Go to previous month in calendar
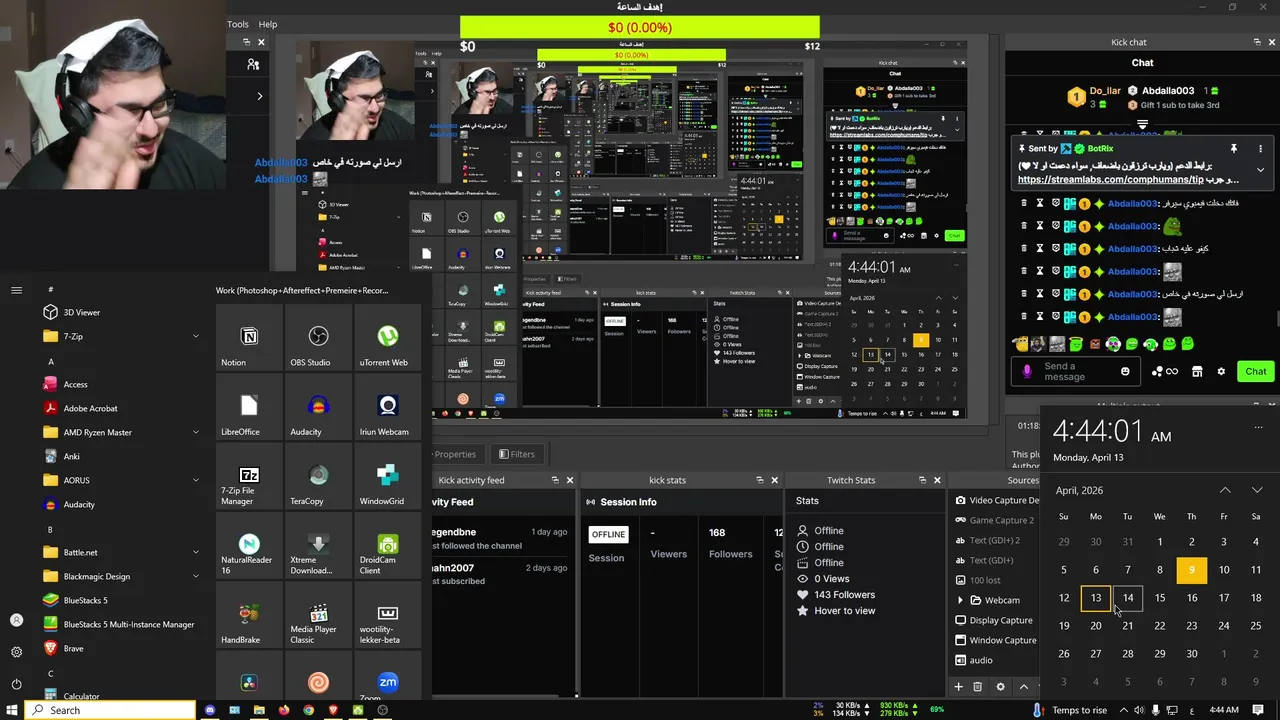Viewport: 1280px width, 720px height. (1225, 490)
